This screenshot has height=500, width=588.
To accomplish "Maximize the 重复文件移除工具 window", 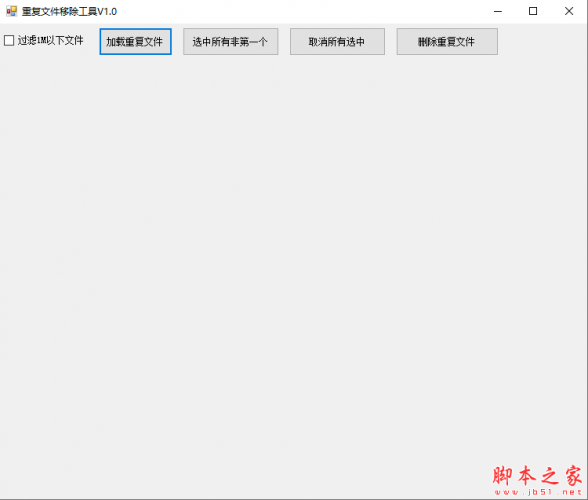I will (x=533, y=11).
